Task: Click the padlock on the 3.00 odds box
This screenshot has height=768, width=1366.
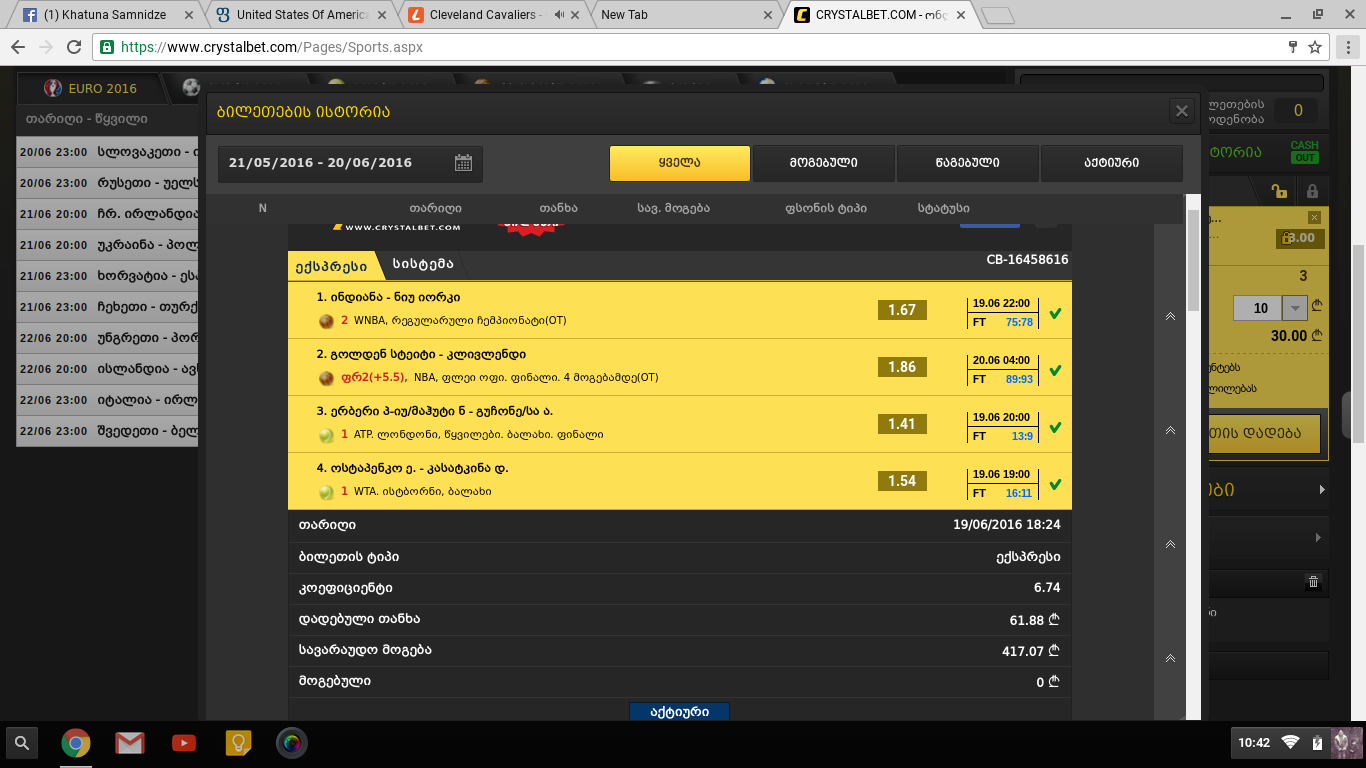Action: coord(1284,239)
